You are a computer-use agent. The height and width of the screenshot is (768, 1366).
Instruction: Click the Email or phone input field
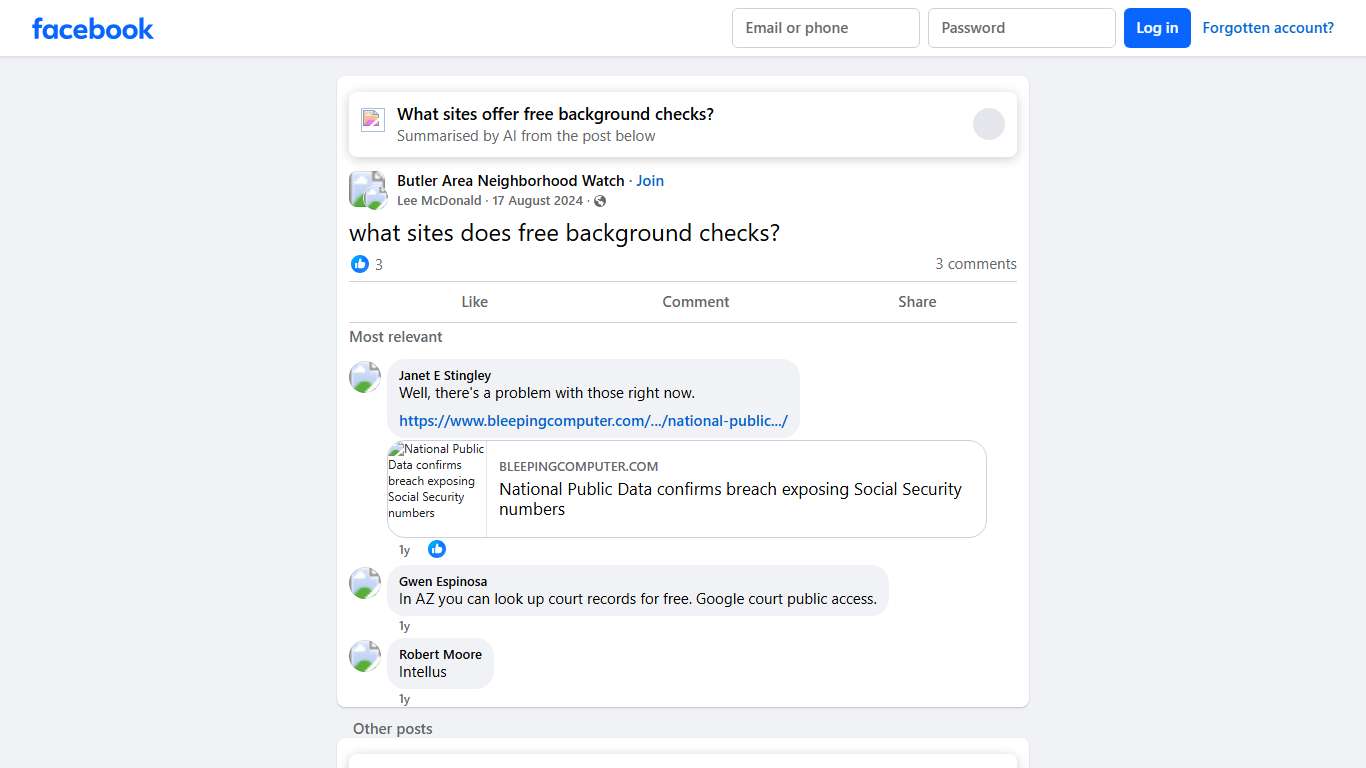[825, 28]
